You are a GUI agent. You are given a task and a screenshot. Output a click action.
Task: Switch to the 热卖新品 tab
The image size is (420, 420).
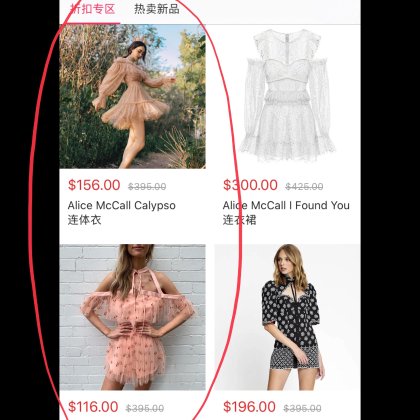pos(157,9)
